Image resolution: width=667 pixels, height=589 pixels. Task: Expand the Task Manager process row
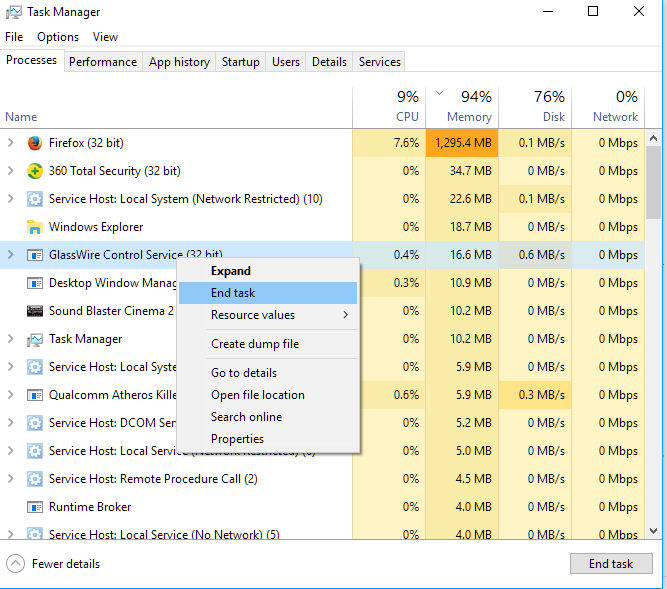11,339
